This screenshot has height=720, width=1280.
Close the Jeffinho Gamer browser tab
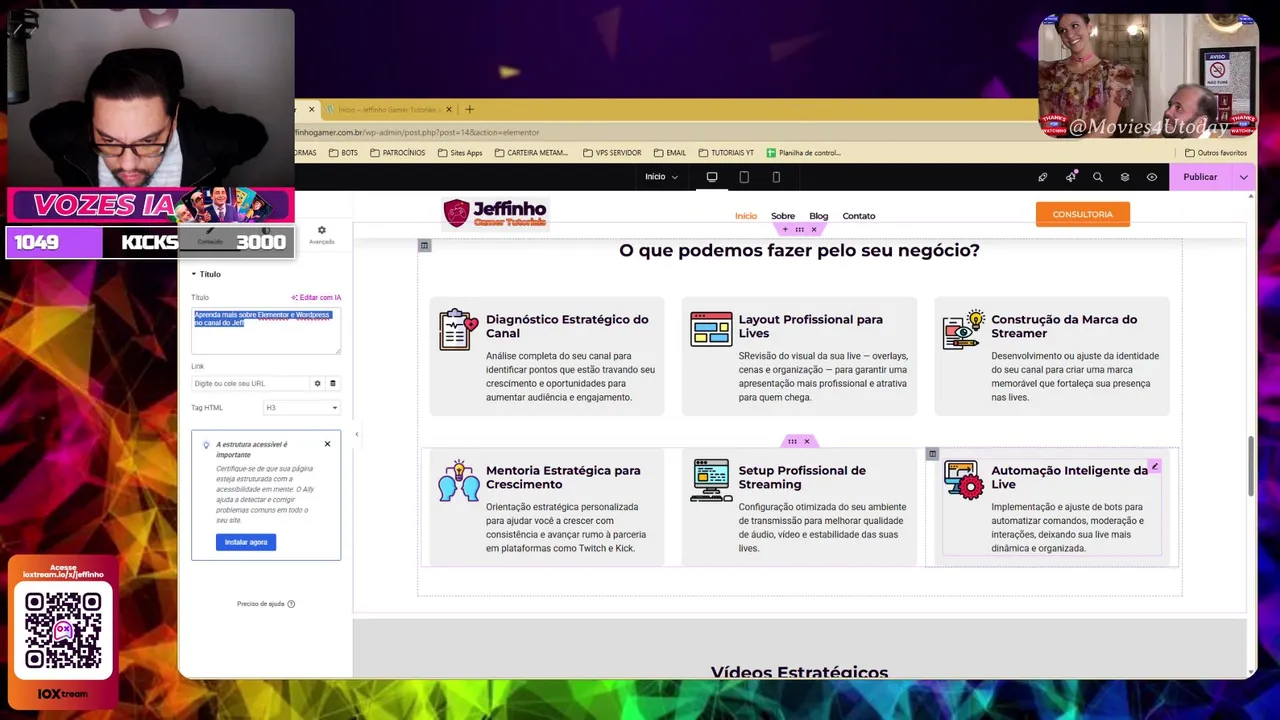449,109
